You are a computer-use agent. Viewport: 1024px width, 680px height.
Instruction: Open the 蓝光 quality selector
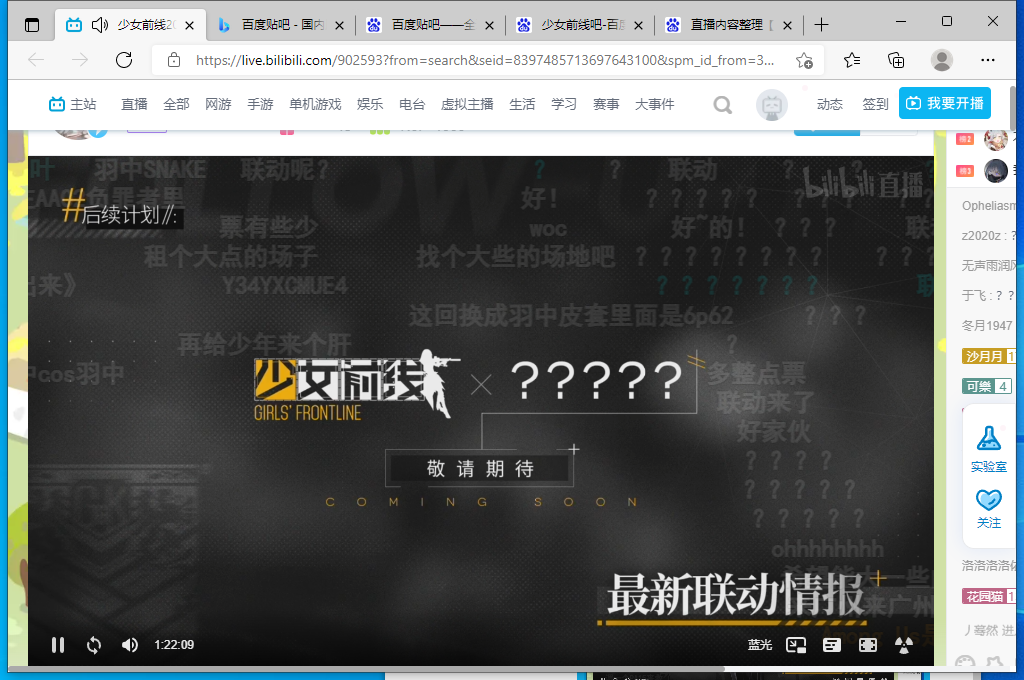[760, 645]
